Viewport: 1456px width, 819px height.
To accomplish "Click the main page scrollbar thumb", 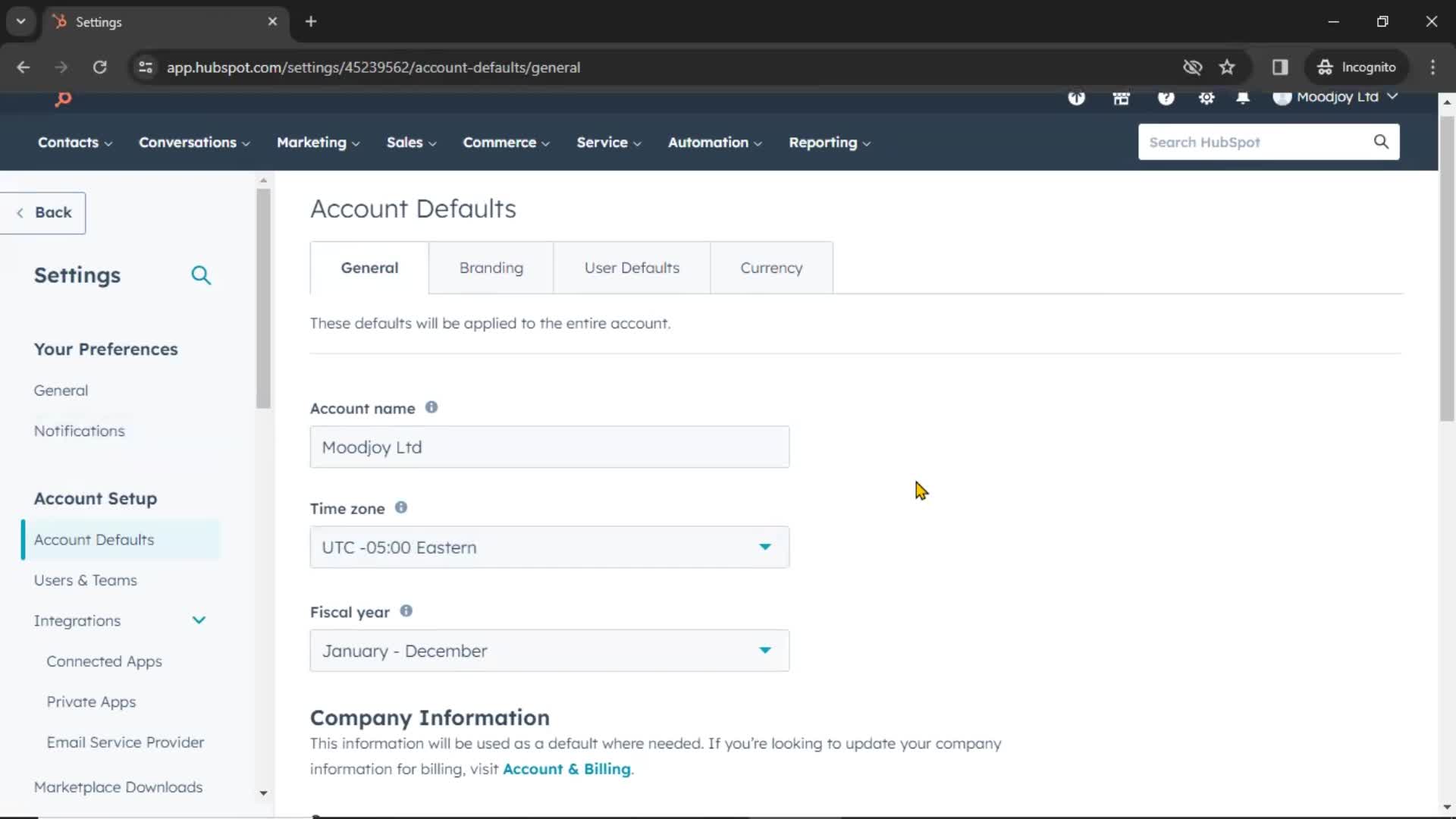I will [x=1447, y=268].
